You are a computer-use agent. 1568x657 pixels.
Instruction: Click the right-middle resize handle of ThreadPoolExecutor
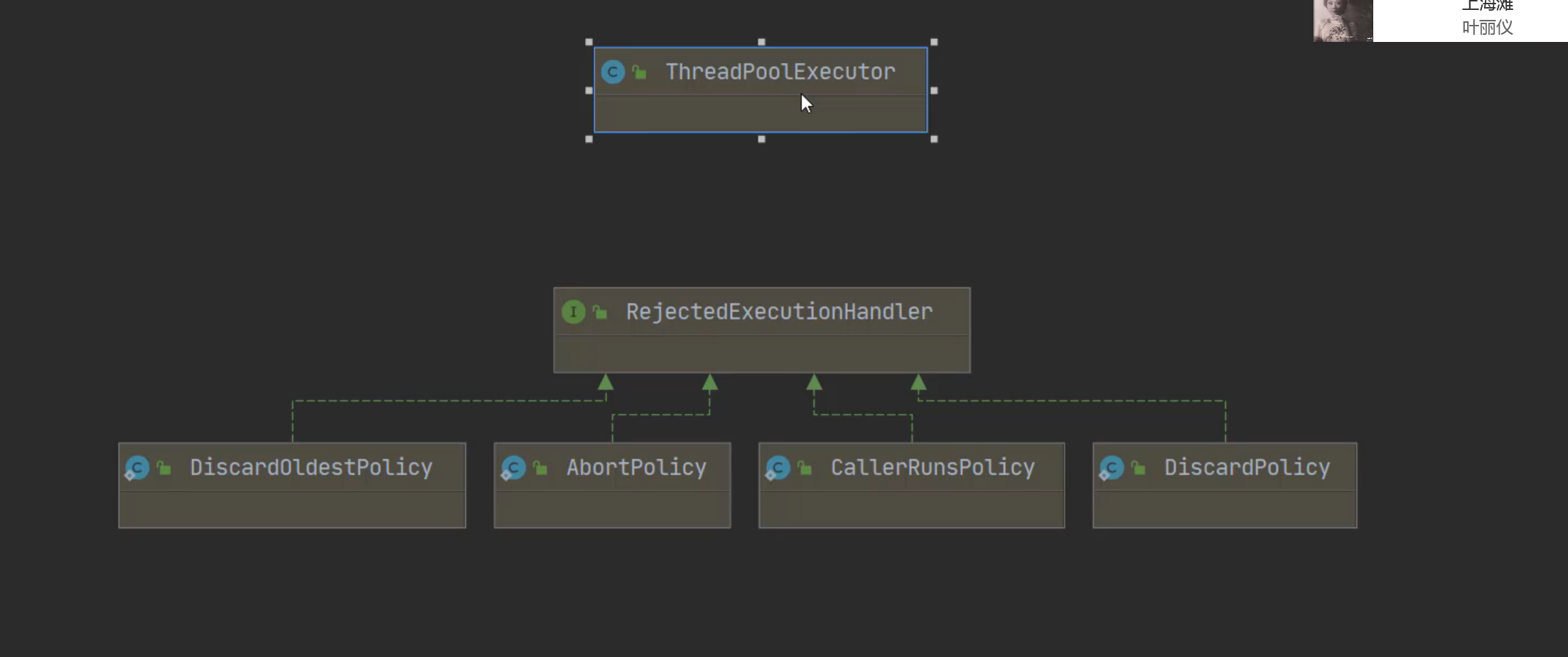(934, 90)
